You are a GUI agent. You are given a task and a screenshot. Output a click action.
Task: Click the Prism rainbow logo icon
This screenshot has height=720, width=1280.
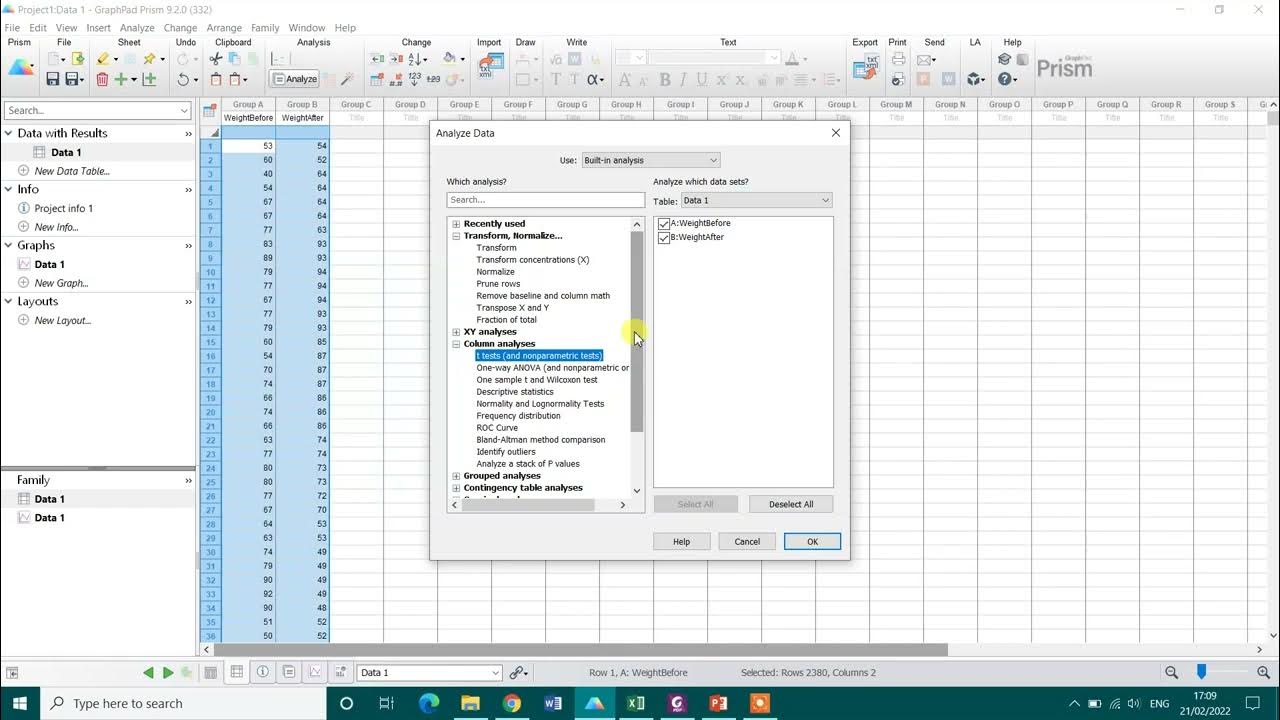(20, 67)
